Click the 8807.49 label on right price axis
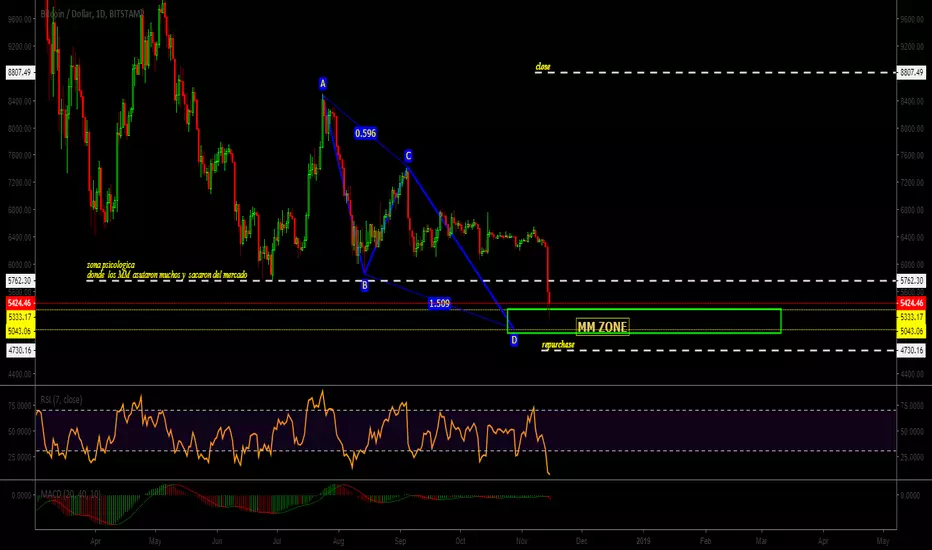Viewport: 932px width, 550px height. [x=912, y=73]
